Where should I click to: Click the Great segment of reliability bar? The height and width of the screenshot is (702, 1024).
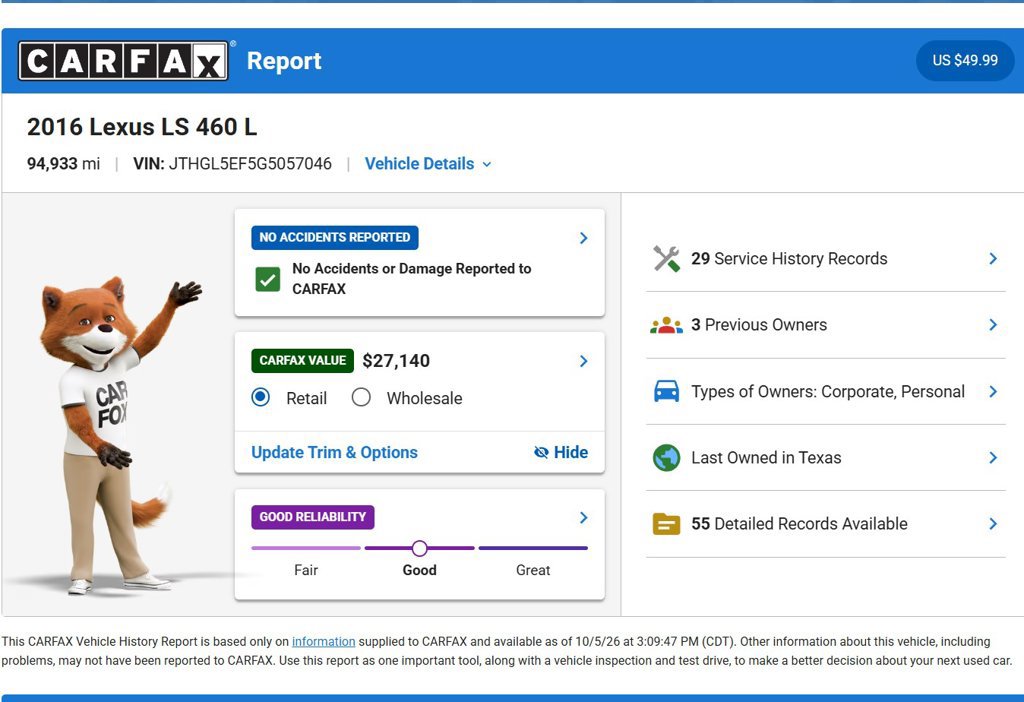(533, 548)
